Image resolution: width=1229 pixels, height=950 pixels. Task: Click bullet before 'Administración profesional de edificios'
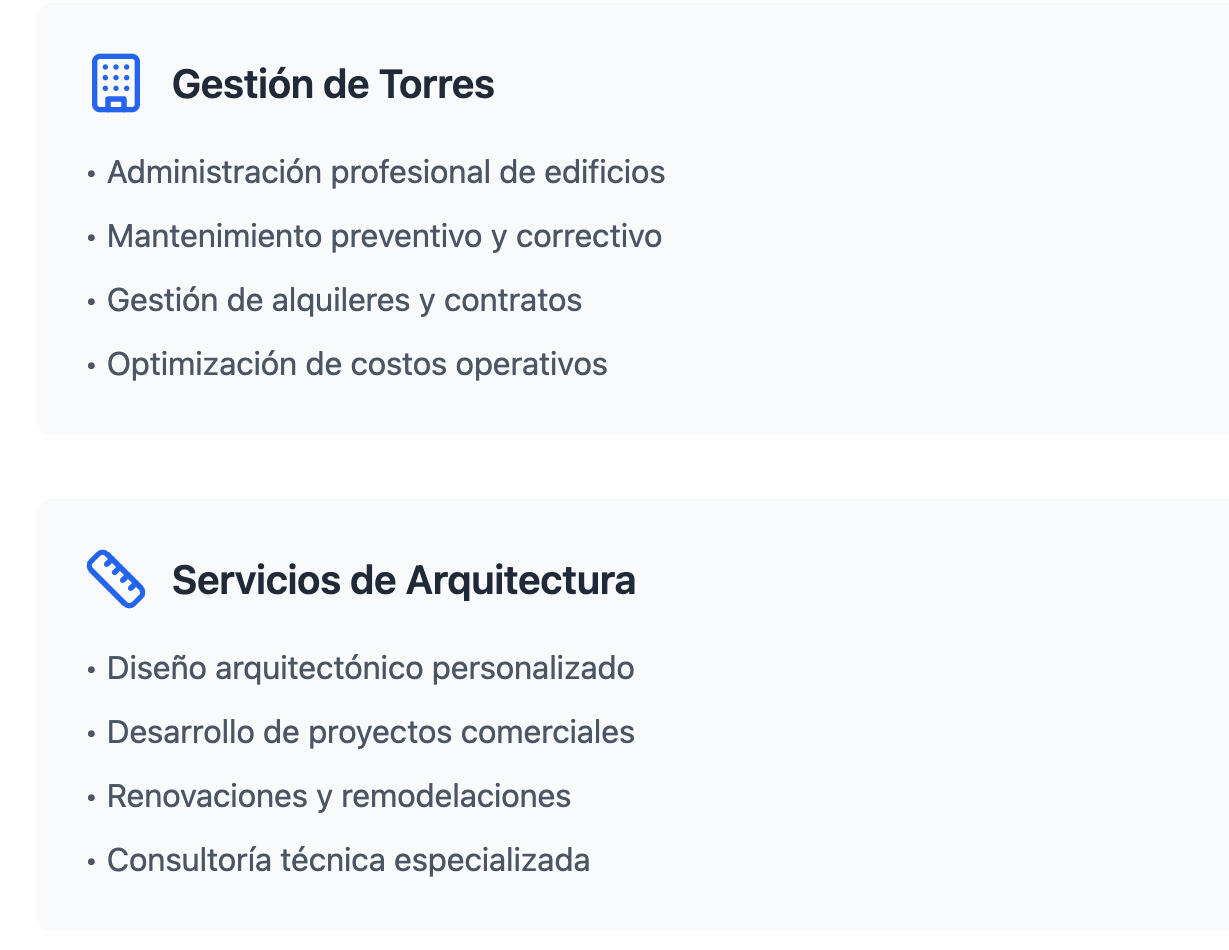click(x=92, y=174)
